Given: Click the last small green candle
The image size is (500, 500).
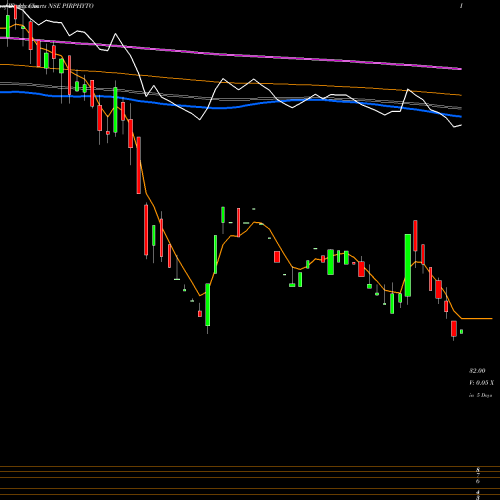Looking at the screenshot, I should (462, 332).
